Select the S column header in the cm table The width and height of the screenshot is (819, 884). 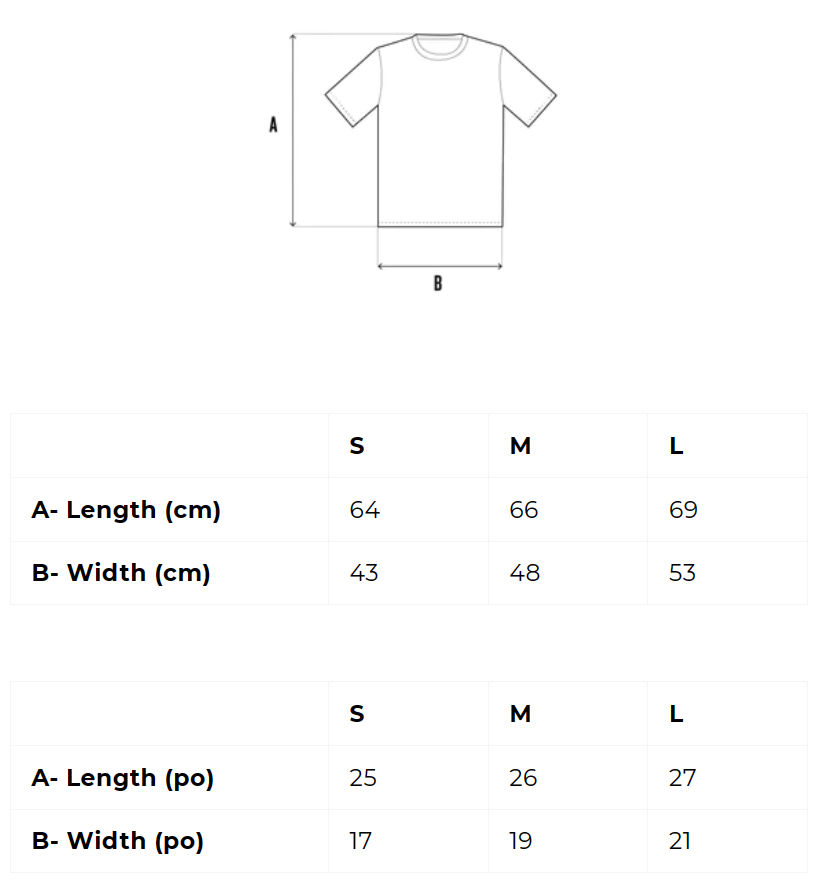point(357,446)
